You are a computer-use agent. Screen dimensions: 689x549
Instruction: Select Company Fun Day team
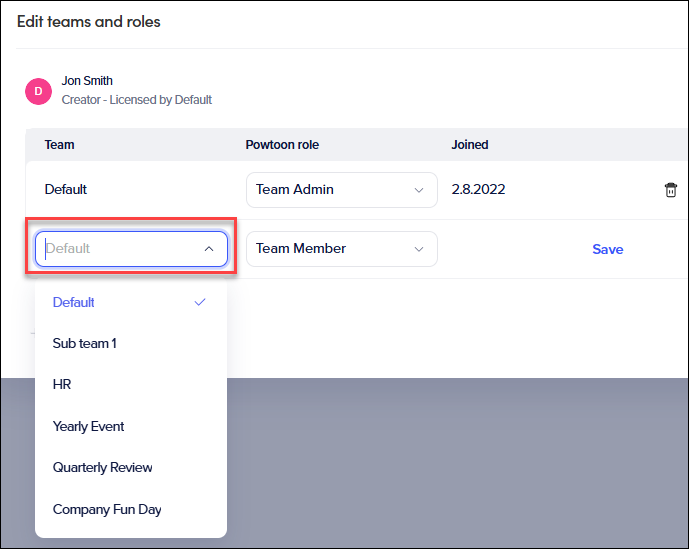click(131, 509)
